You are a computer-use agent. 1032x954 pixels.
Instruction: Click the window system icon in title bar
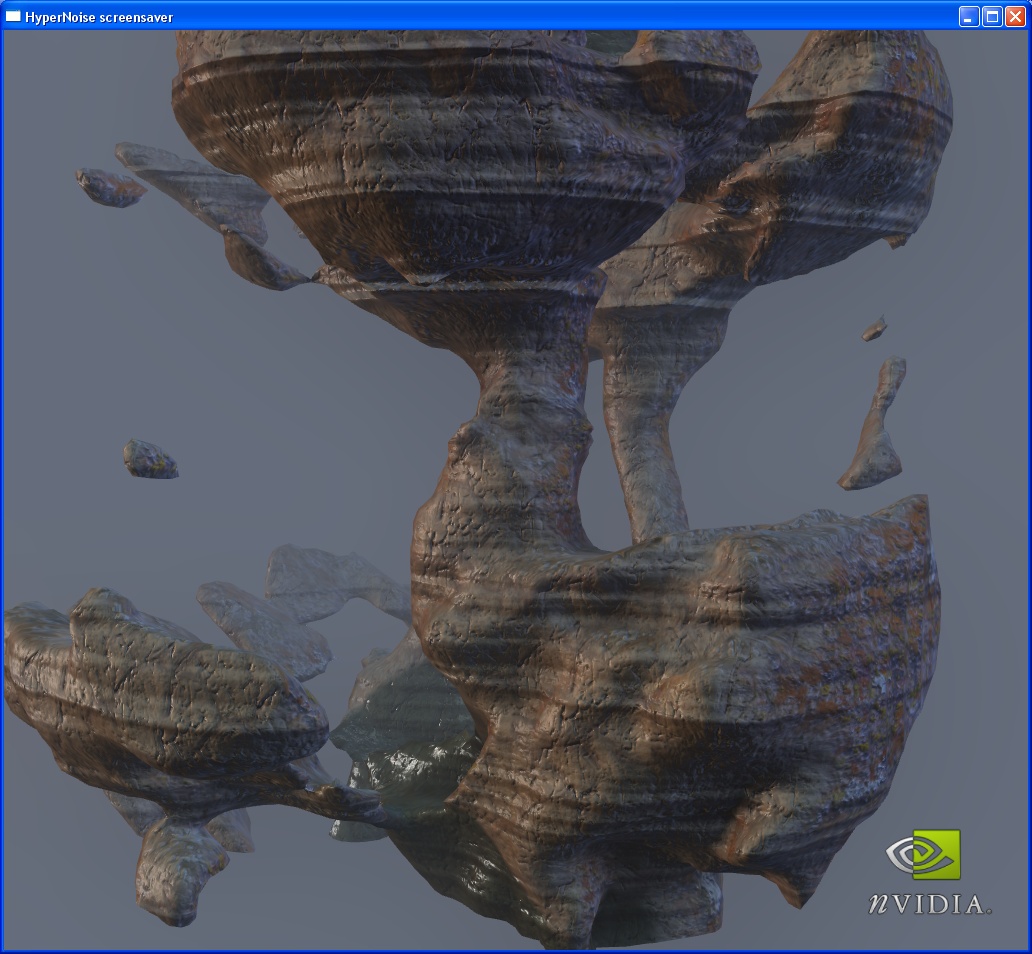tap(14, 16)
